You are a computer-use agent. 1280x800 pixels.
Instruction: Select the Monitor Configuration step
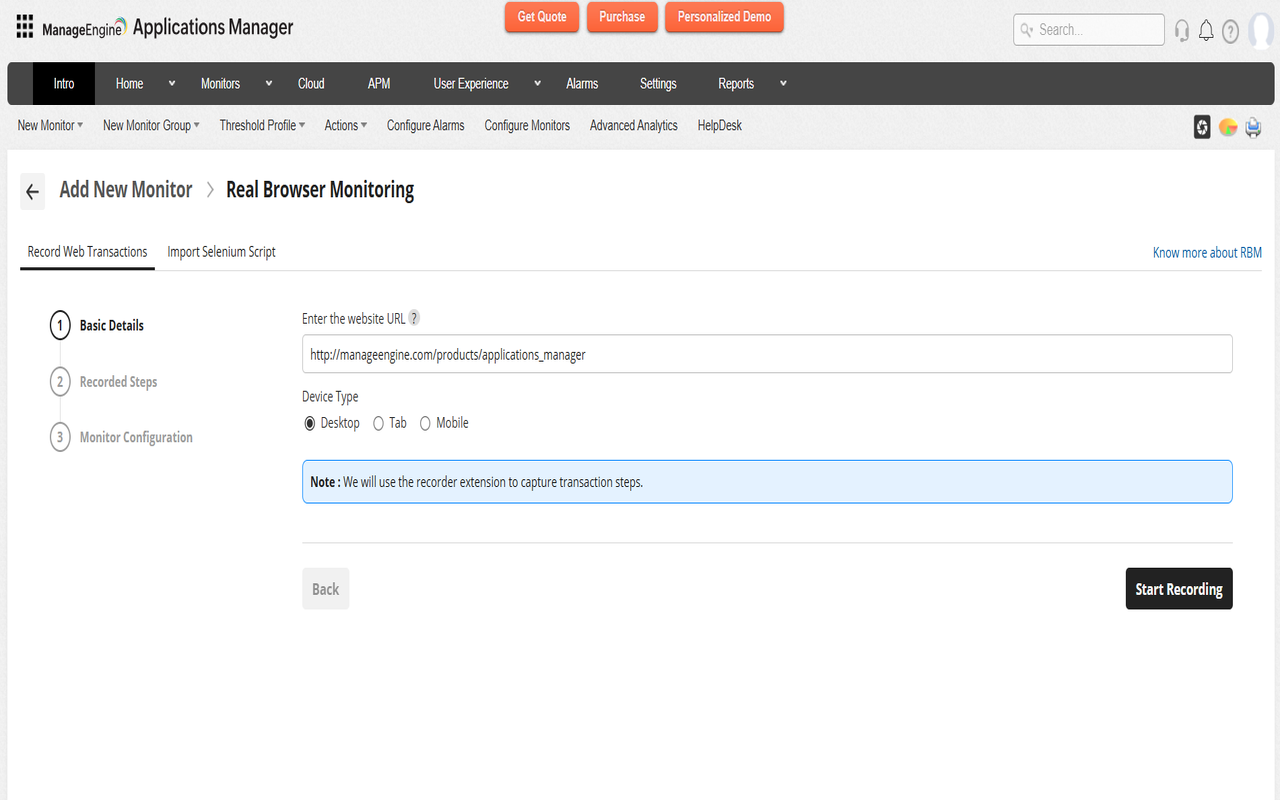pyautogui.click(x=121, y=437)
